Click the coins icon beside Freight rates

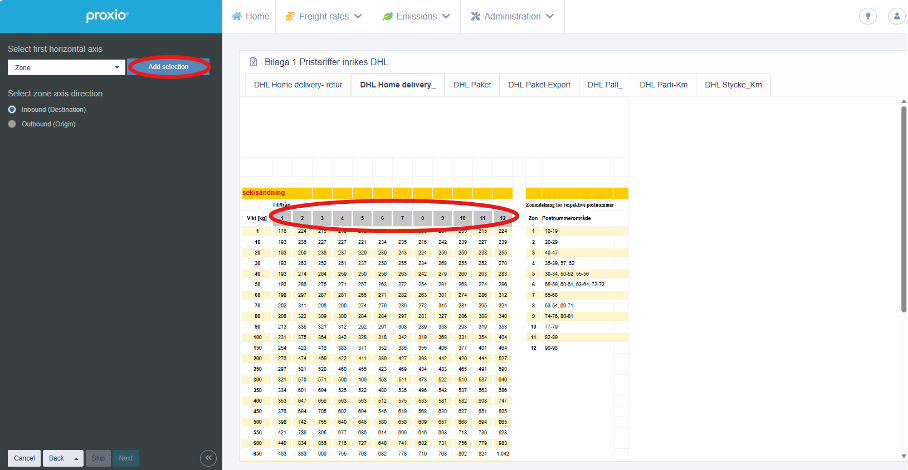(x=290, y=16)
